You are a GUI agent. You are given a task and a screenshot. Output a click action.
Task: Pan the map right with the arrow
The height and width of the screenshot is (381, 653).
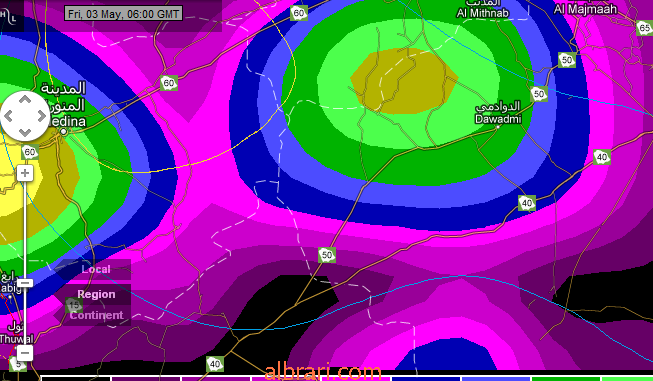(x=42, y=116)
